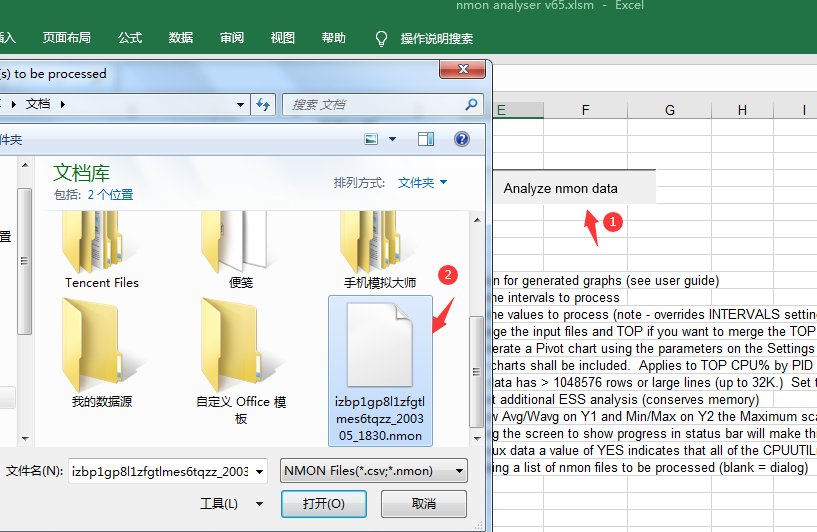Open the address bar history dropdown
Viewport: 817px width, 532px height.
tap(240, 105)
